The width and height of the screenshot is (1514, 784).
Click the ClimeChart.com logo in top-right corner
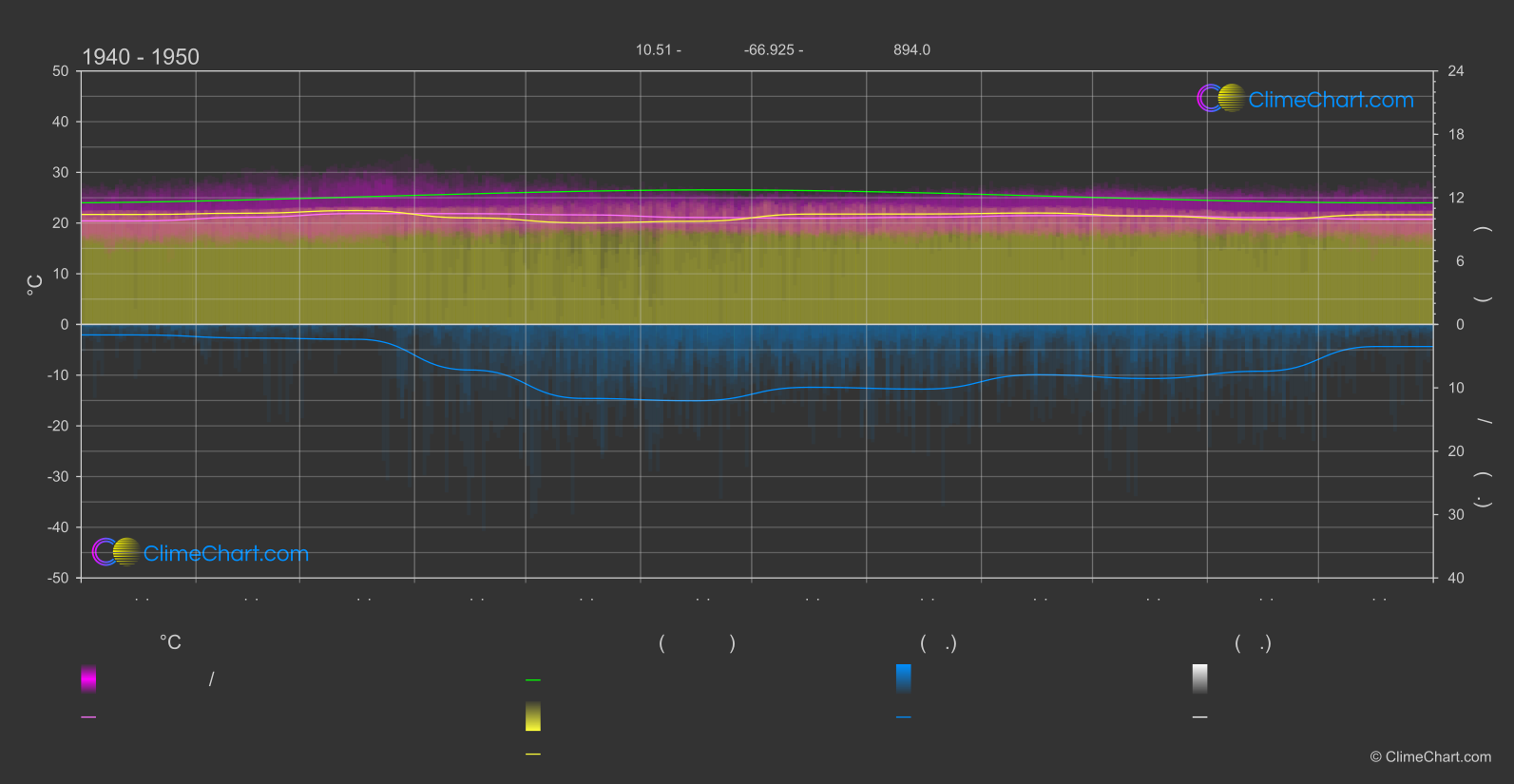point(1305,99)
